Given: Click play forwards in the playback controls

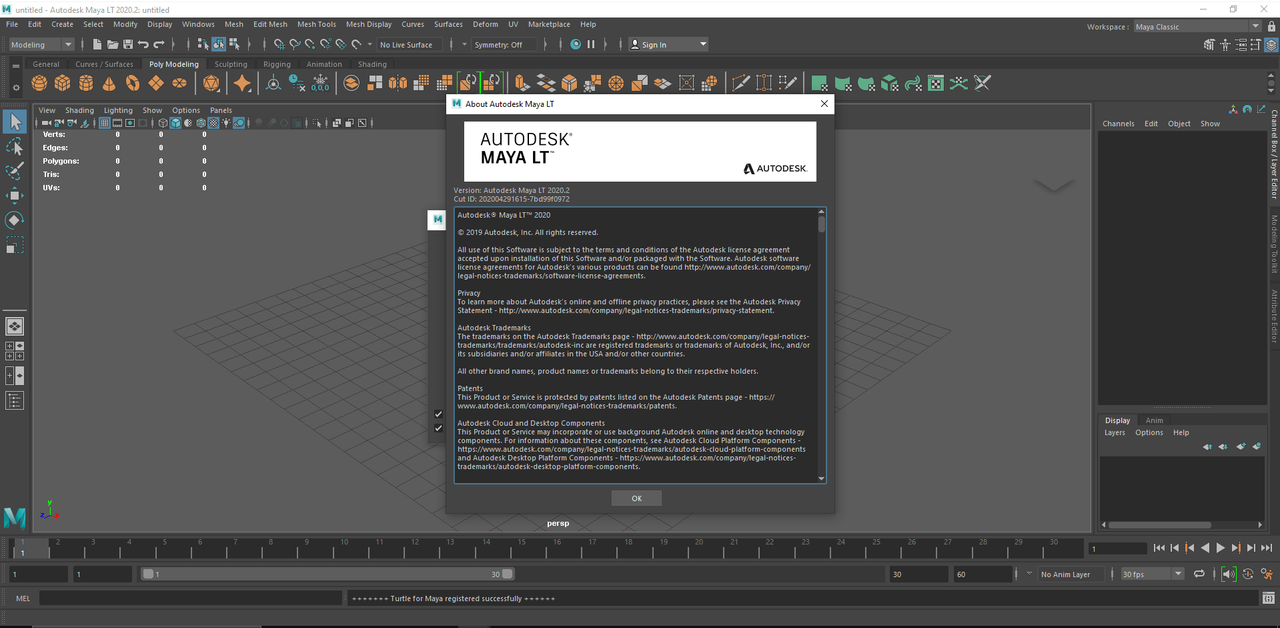Looking at the screenshot, I should point(1220,548).
